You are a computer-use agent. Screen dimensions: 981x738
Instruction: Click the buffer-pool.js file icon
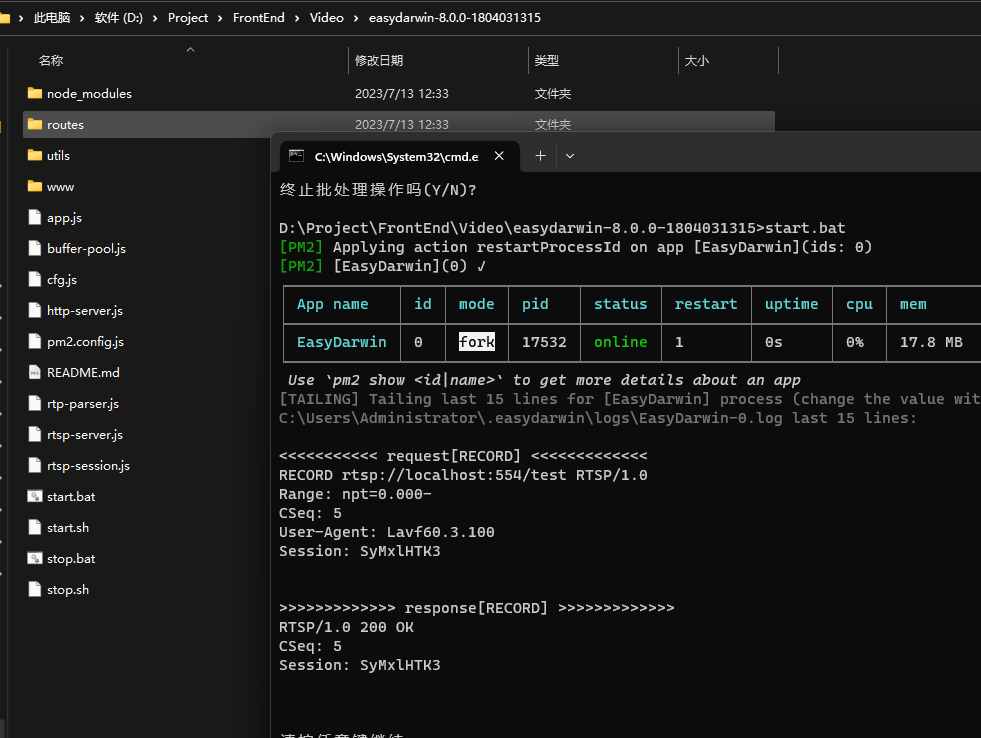(35, 248)
